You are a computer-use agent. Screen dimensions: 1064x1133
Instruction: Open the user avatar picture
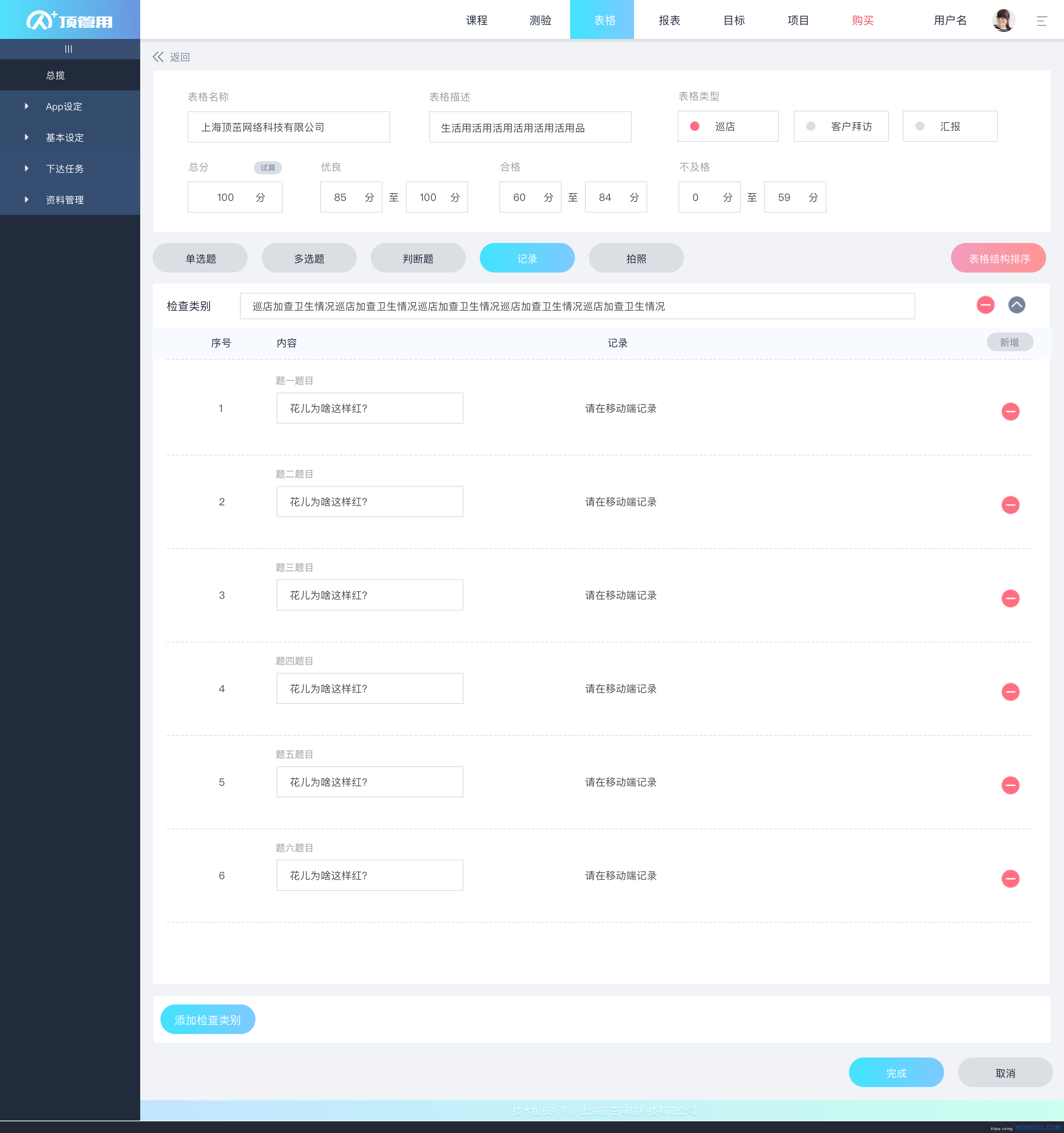(x=1004, y=21)
